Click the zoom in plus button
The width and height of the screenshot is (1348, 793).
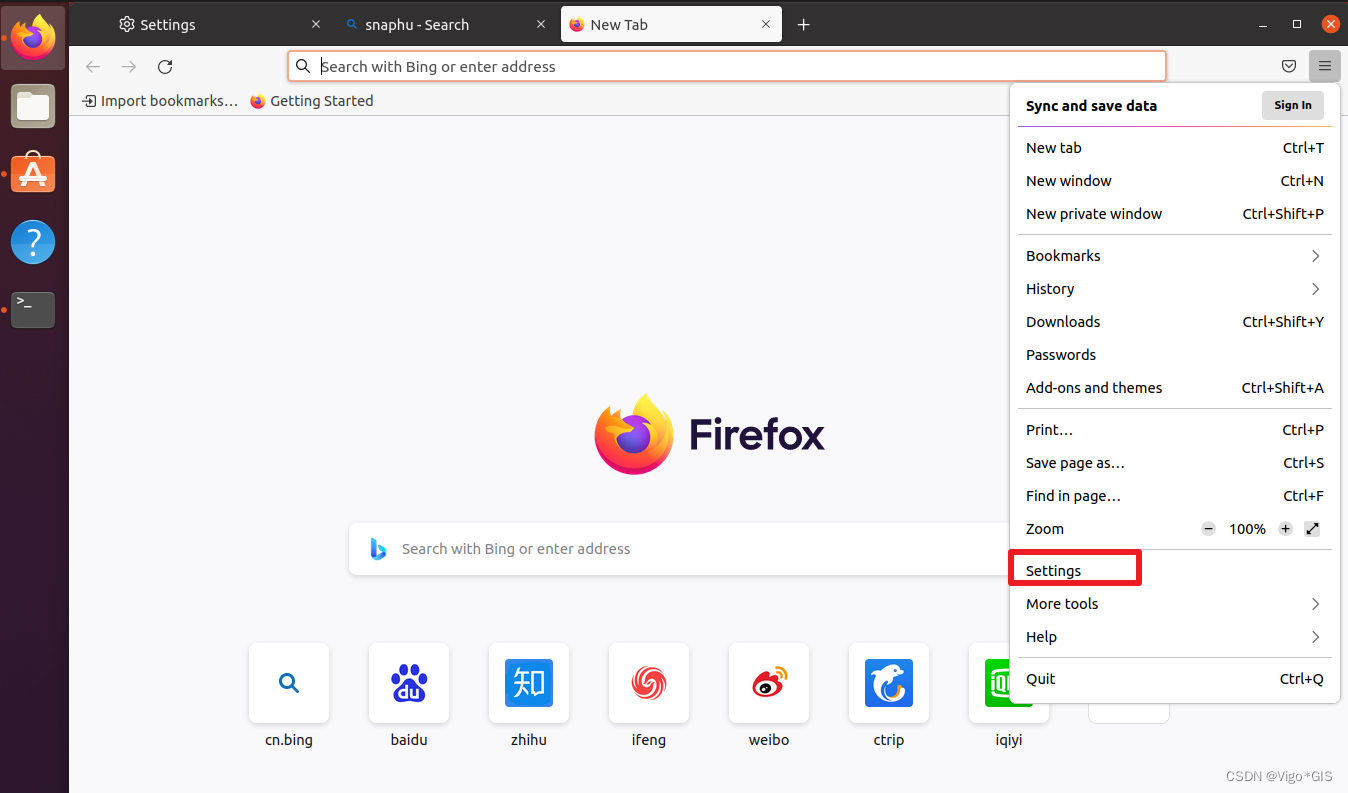(x=1285, y=529)
